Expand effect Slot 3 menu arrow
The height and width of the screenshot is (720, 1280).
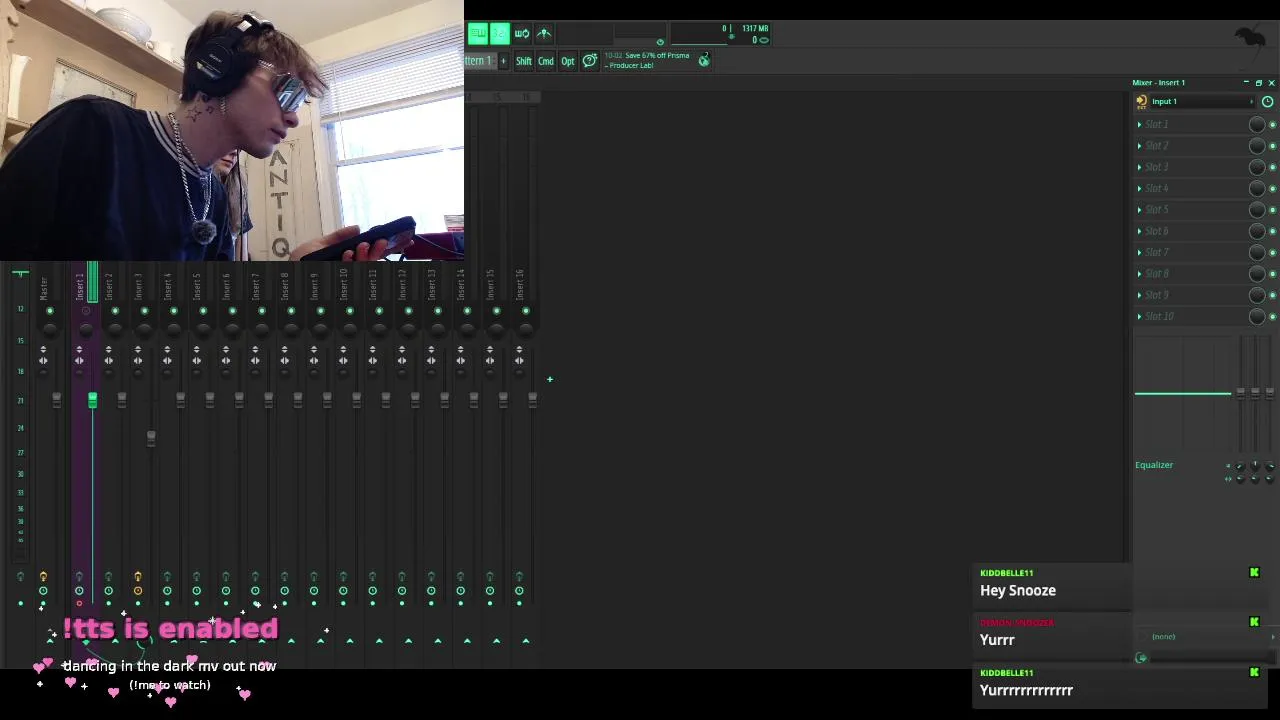[x=1139, y=167]
